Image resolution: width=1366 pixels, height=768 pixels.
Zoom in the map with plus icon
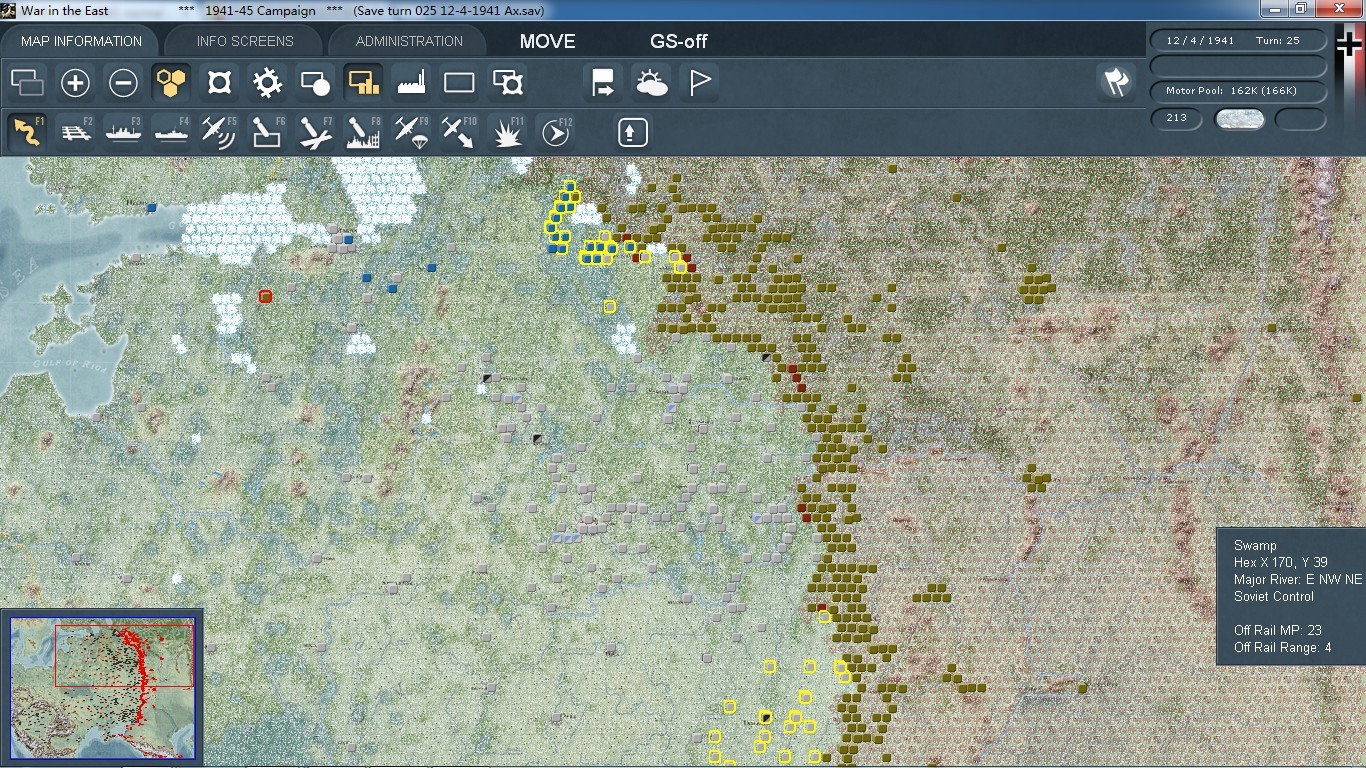(76, 82)
